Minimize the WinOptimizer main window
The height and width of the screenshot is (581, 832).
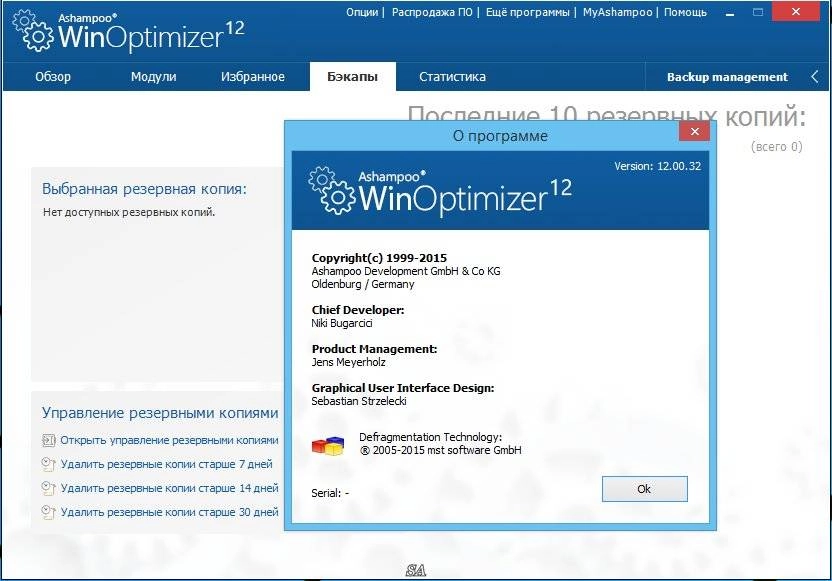(x=730, y=13)
